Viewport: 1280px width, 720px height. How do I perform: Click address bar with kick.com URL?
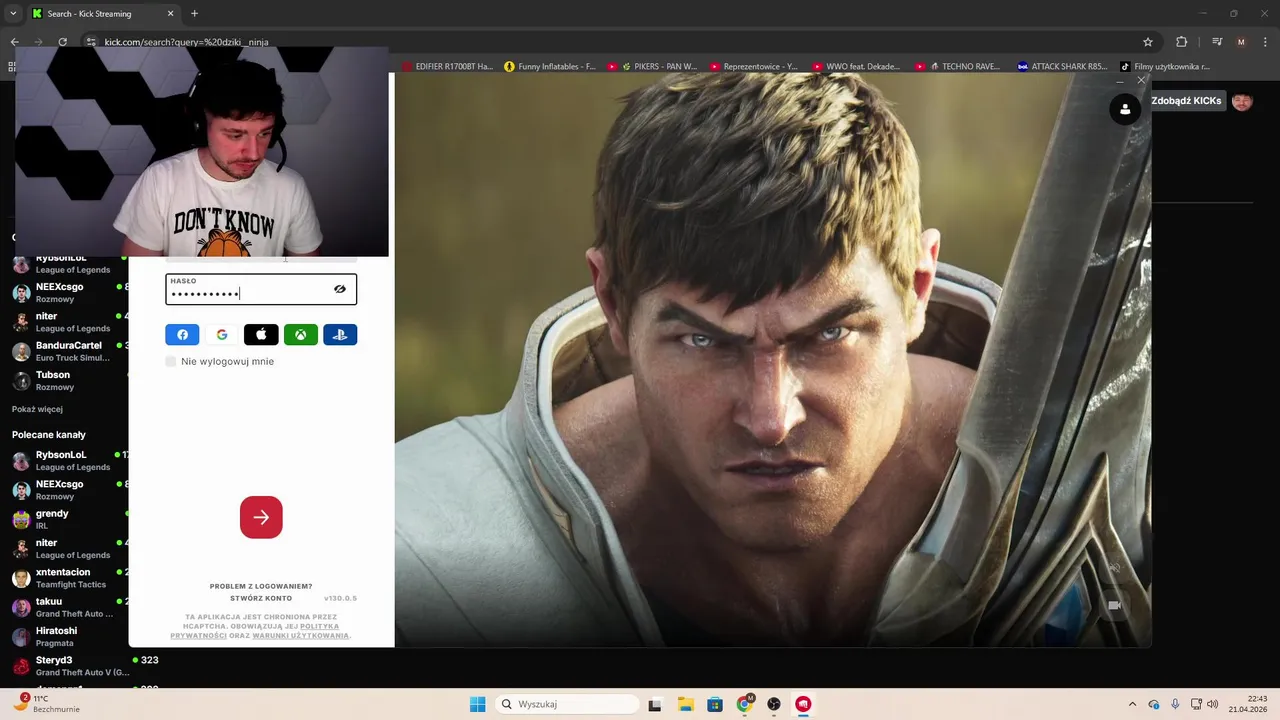coord(600,42)
